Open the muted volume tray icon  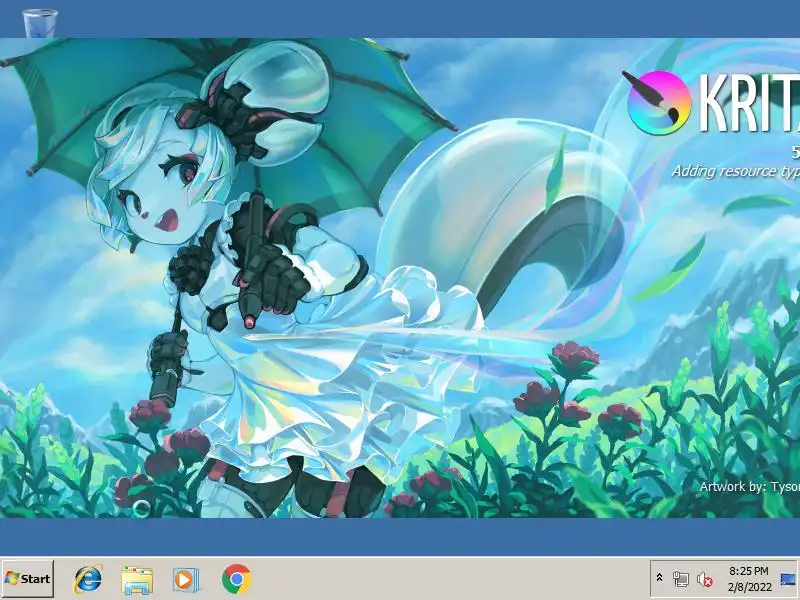point(705,580)
